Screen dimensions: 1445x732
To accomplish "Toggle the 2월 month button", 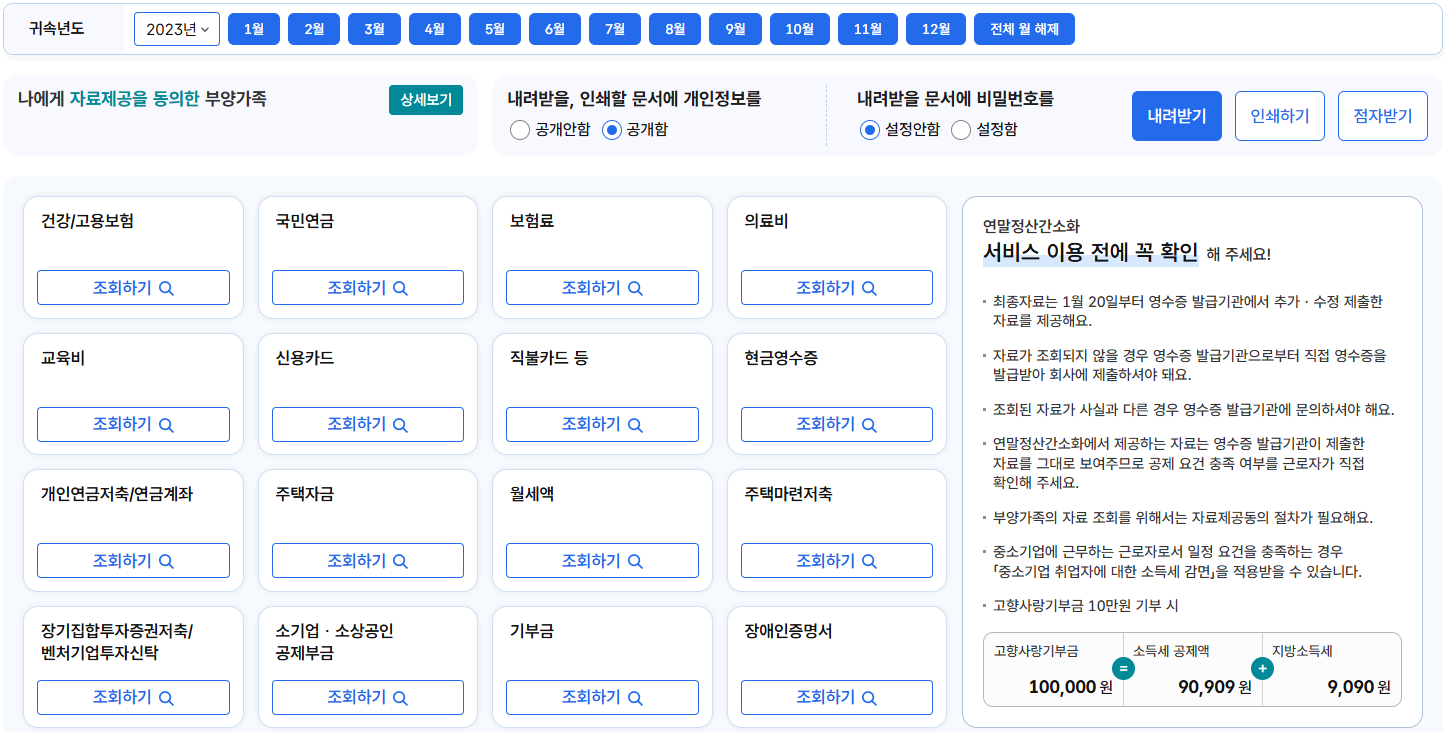I will tap(314, 29).
